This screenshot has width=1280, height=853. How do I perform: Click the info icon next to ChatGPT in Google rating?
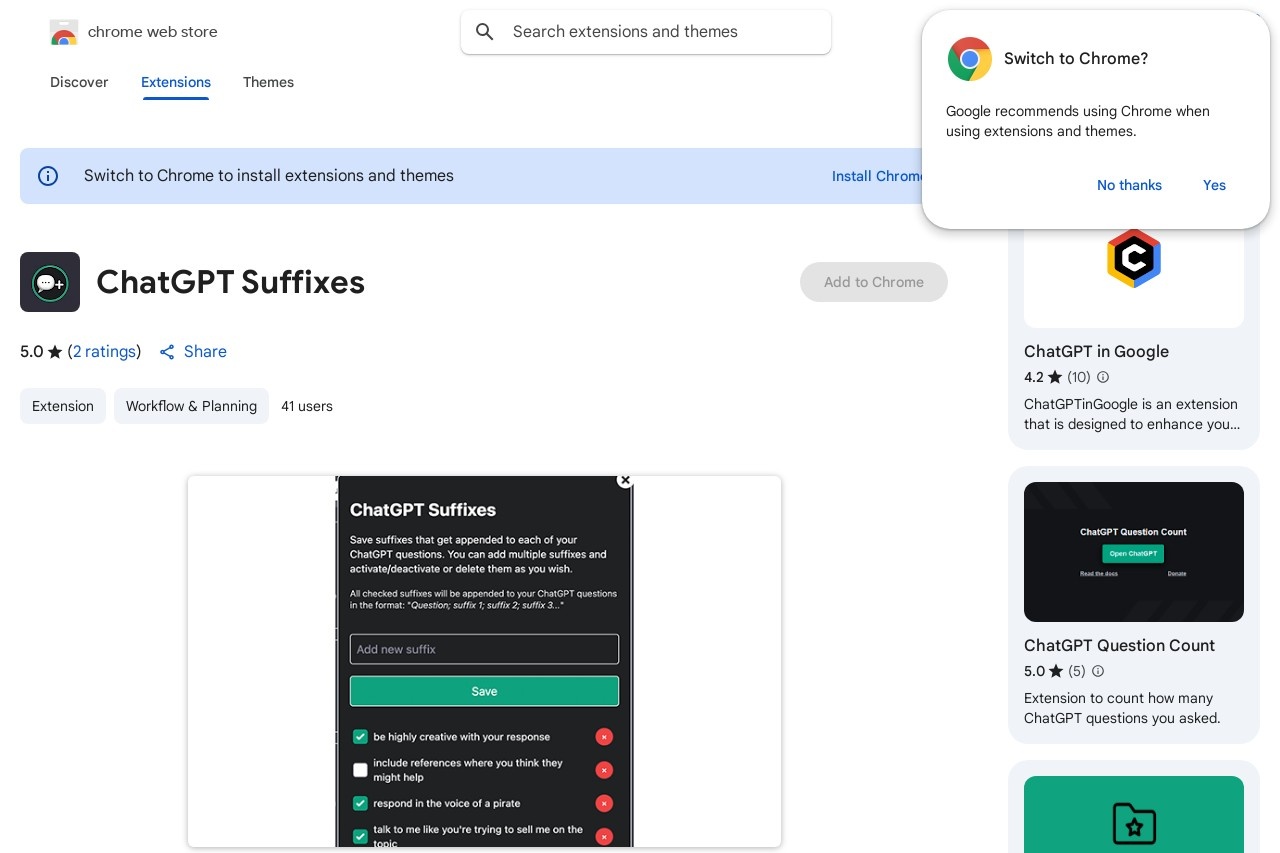[1103, 377]
